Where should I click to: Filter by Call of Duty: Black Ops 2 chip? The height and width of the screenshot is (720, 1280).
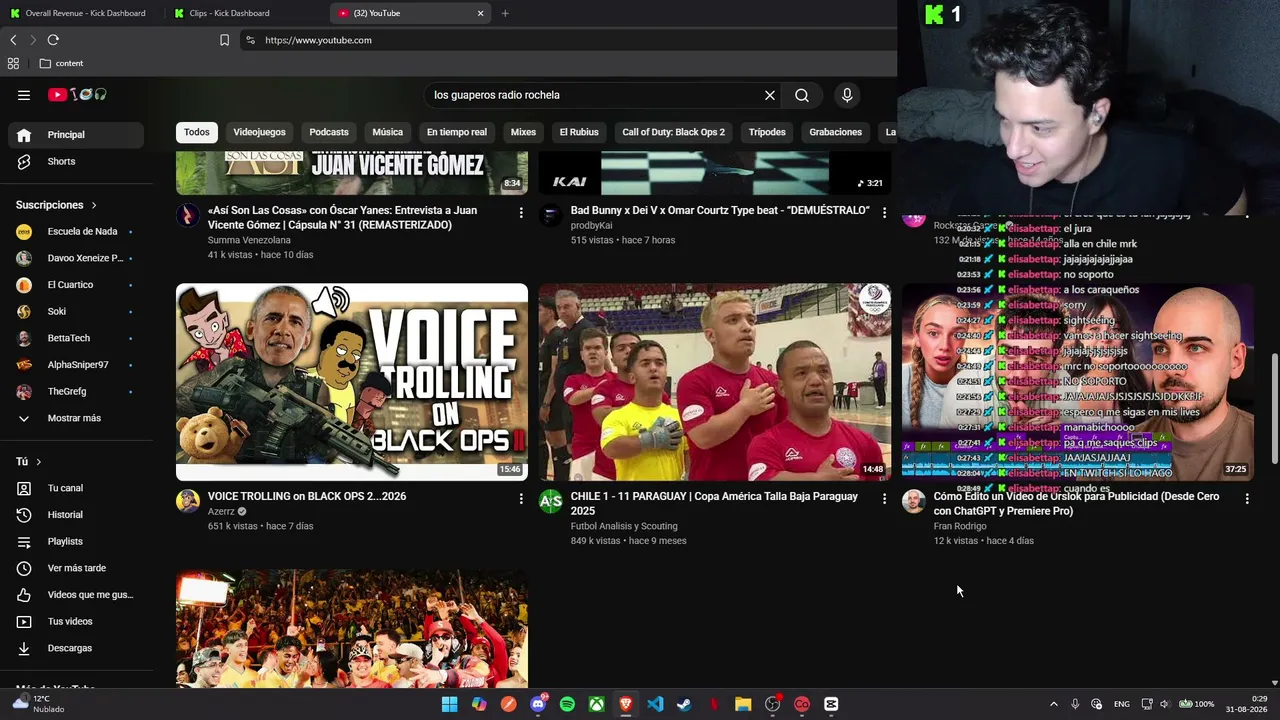pos(673,132)
